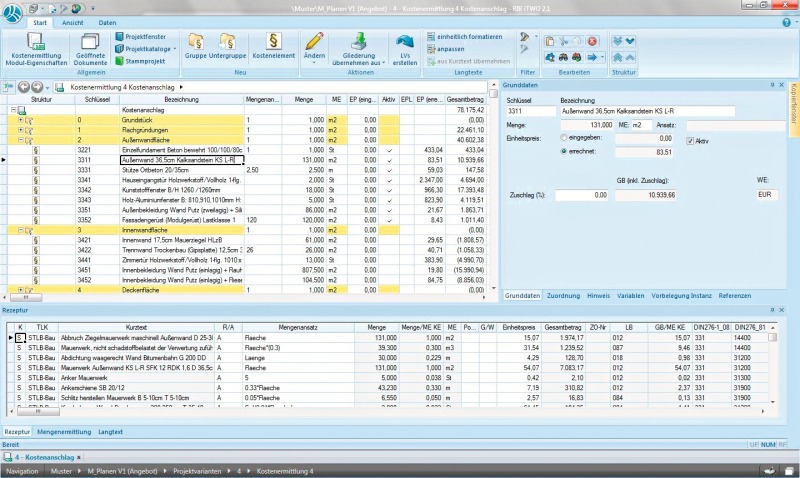The height and width of the screenshot is (478, 800).
Task: Collapse the Außenwandfläche group
Action: click(x=21, y=139)
